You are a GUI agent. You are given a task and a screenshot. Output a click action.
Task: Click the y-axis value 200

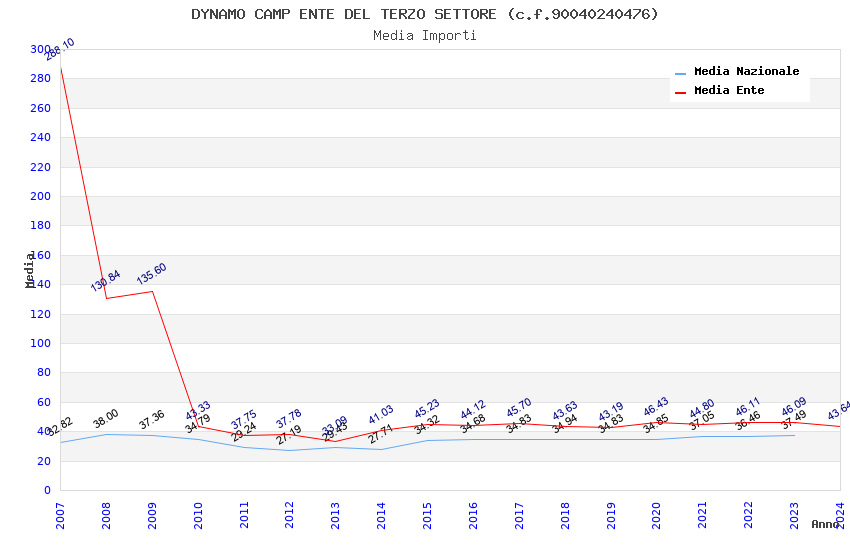coord(40,196)
